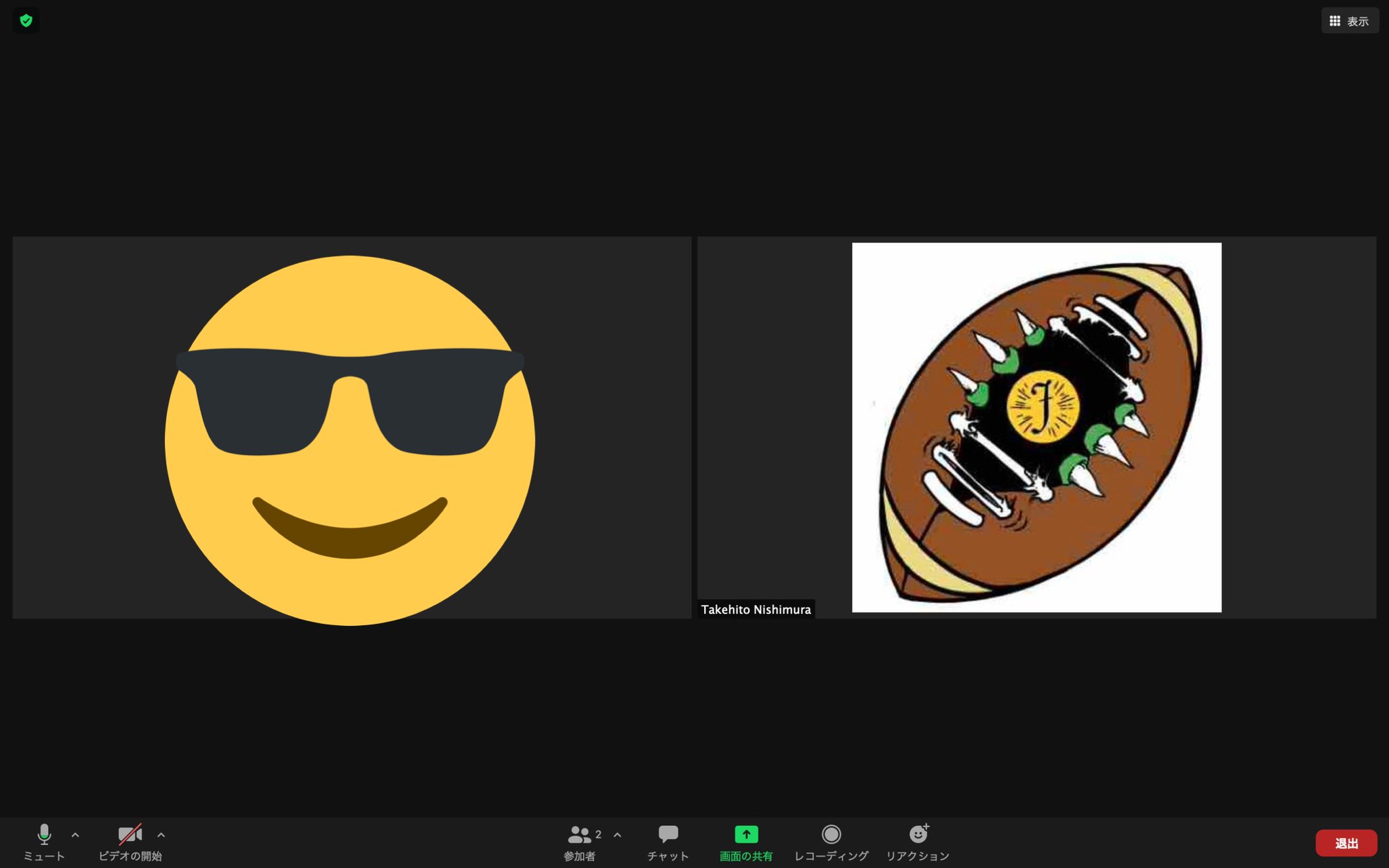Open リアクション reactions menu

click(x=918, y=843)
